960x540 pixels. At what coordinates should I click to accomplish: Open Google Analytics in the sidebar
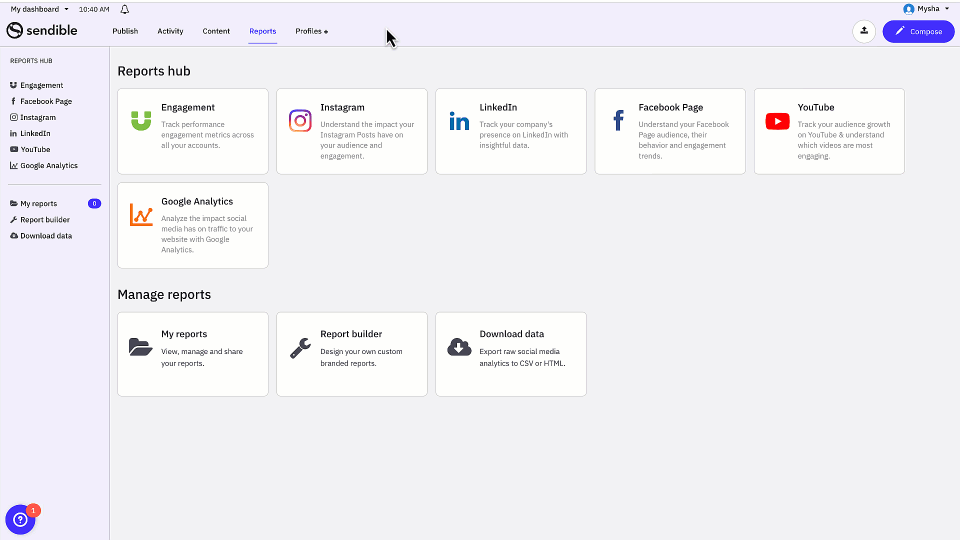click(49, 165)
